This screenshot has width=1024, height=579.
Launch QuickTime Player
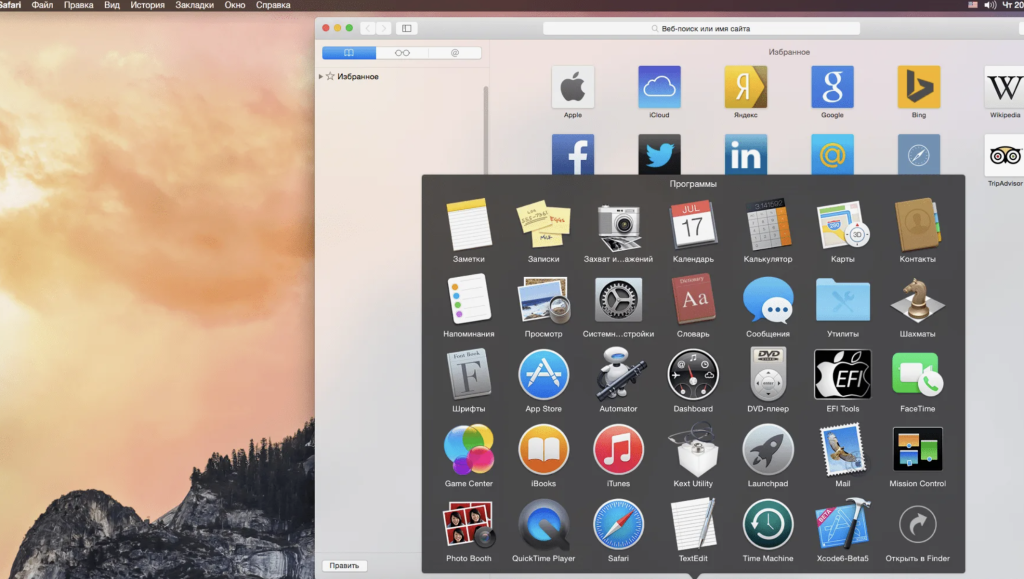coord(543,524)
